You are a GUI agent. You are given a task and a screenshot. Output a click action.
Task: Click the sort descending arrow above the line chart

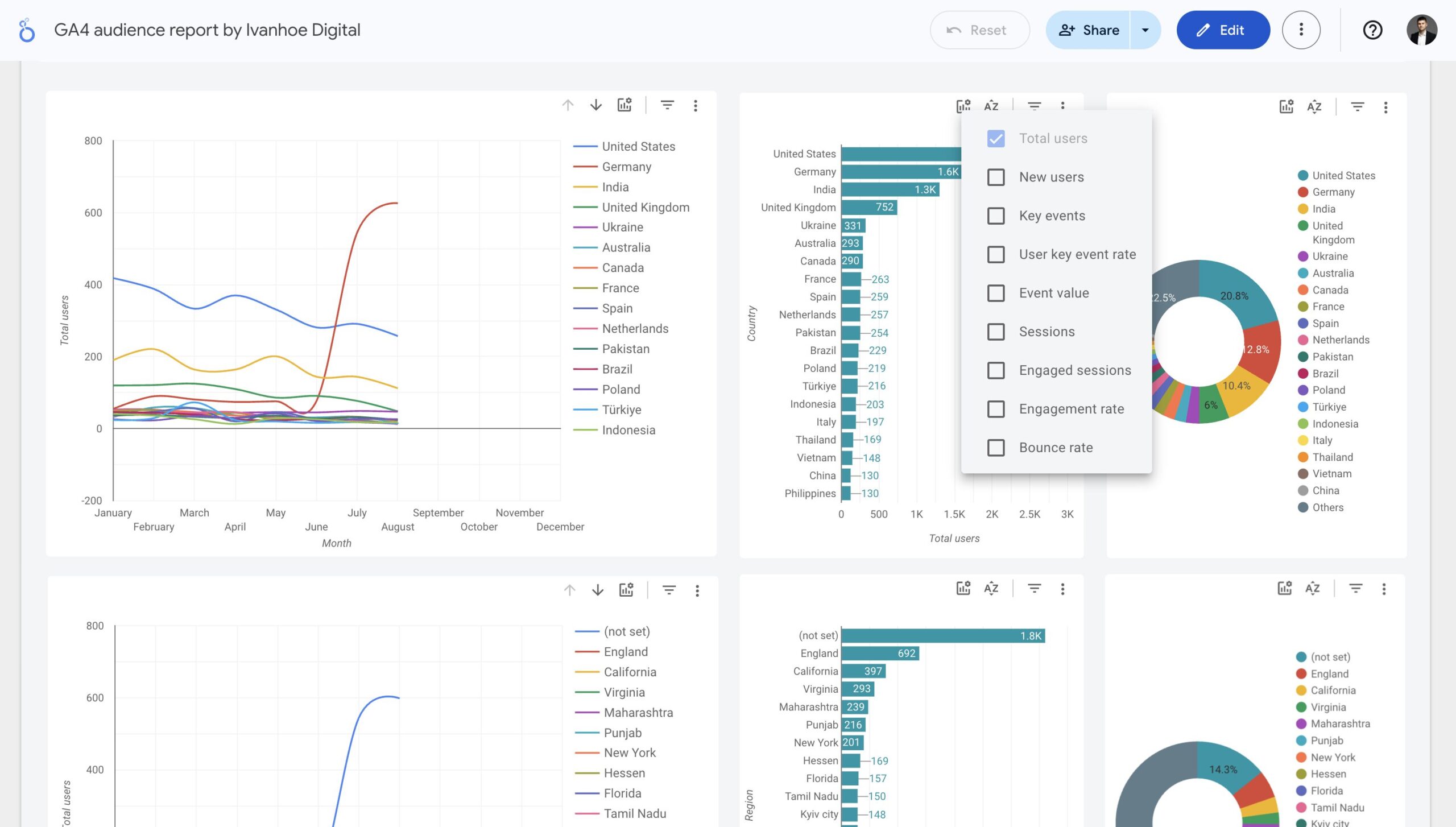[x=595, y=105]
